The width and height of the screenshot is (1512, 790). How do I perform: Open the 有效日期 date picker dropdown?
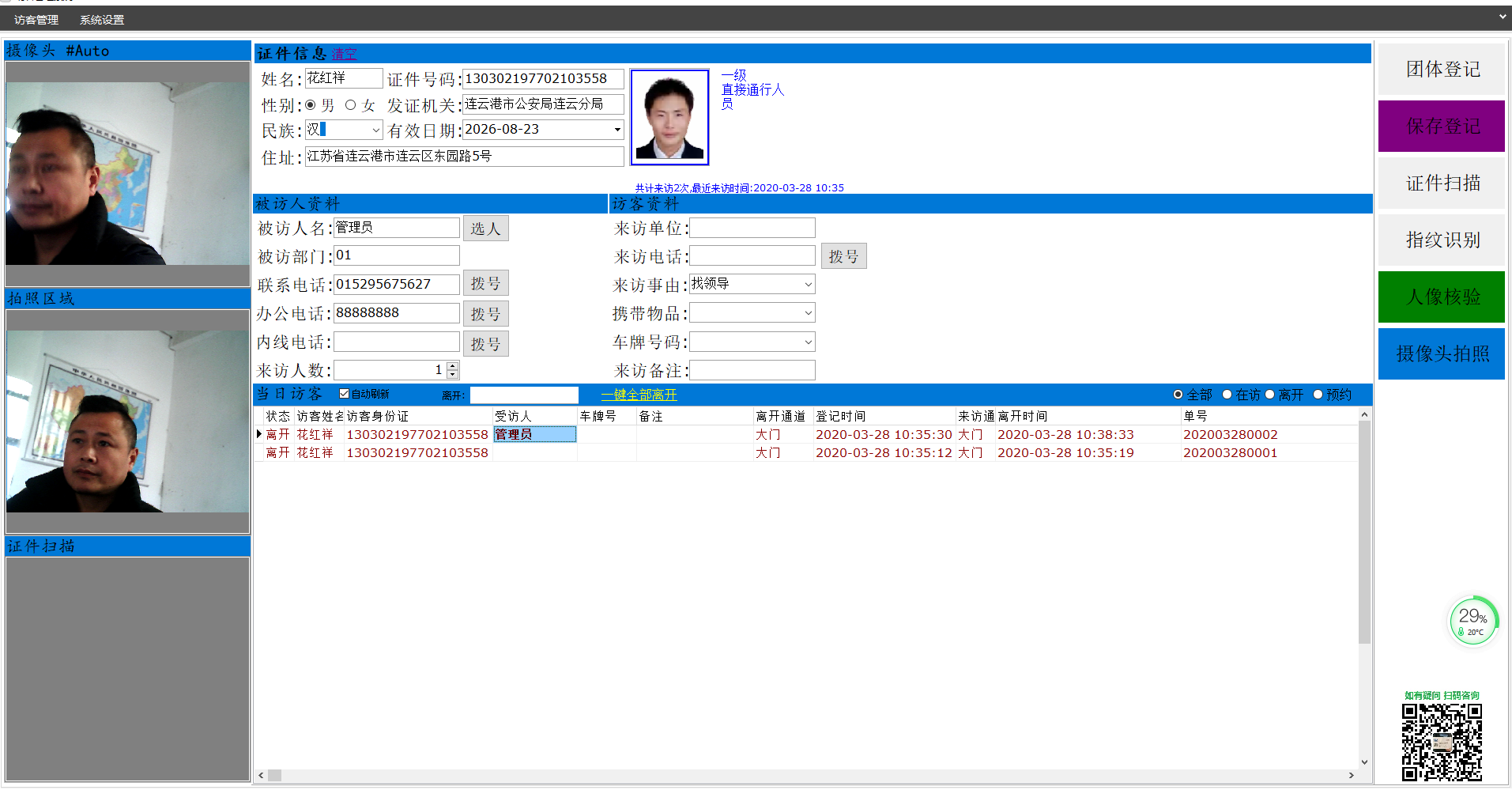[616, 130]
